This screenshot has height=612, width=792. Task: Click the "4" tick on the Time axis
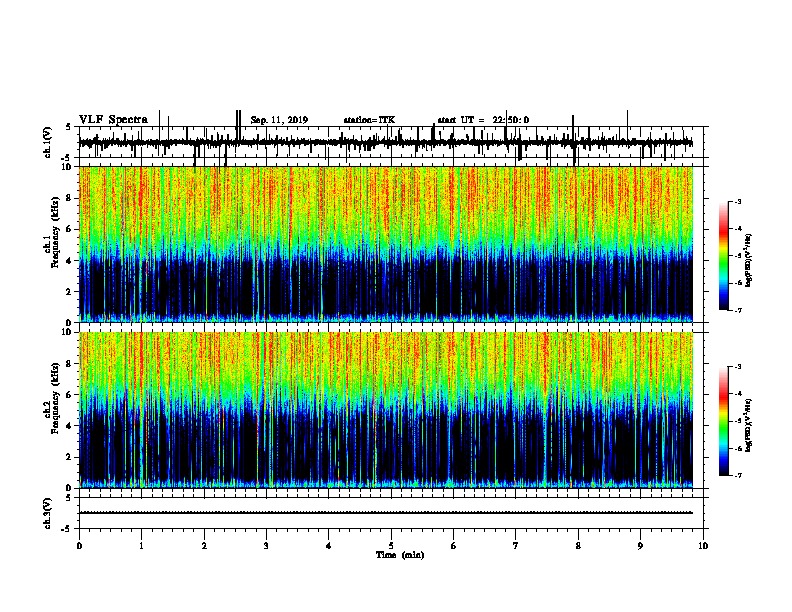tap(329, 546)
